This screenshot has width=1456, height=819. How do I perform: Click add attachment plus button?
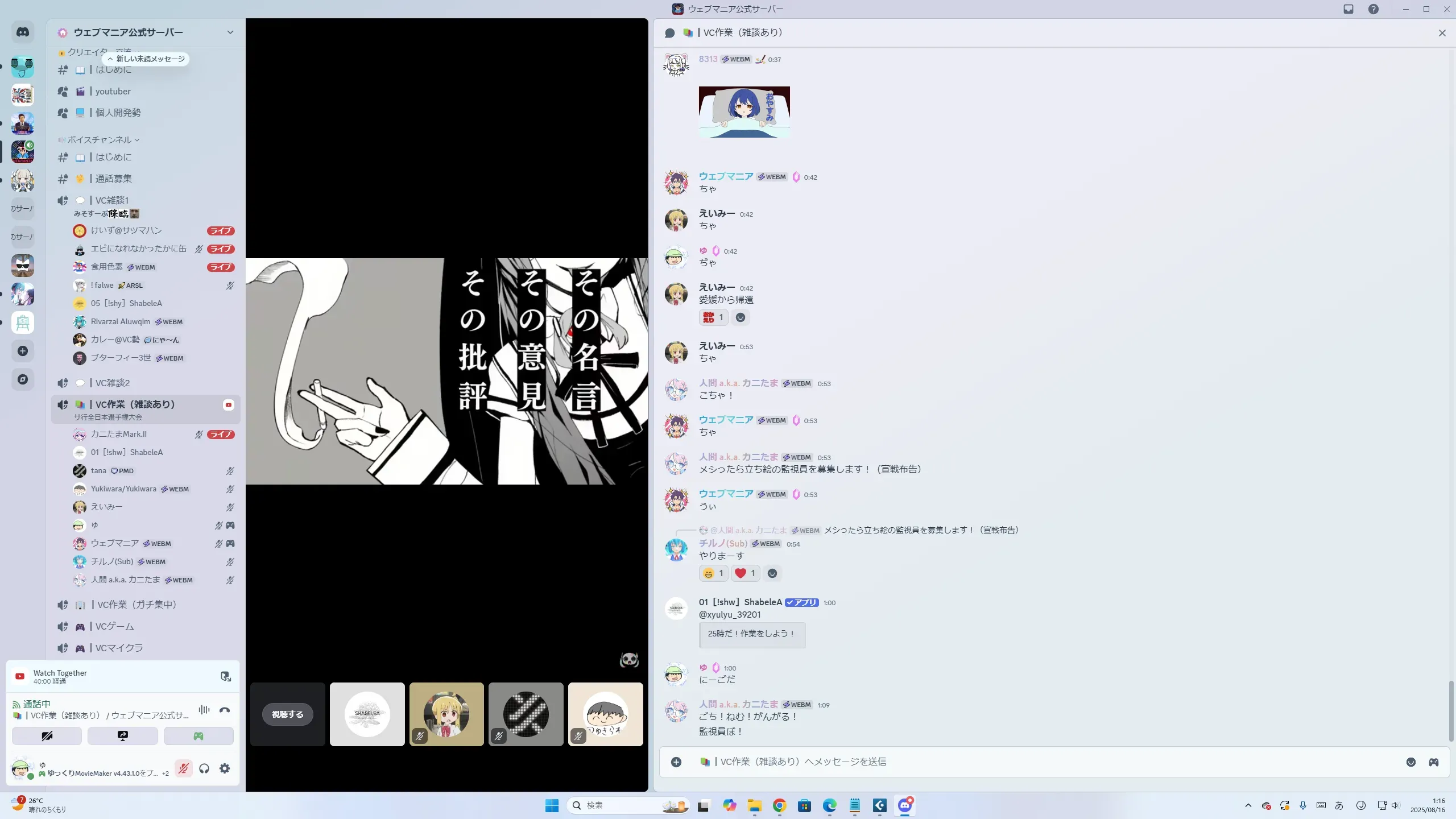click(x=676, y=762)
